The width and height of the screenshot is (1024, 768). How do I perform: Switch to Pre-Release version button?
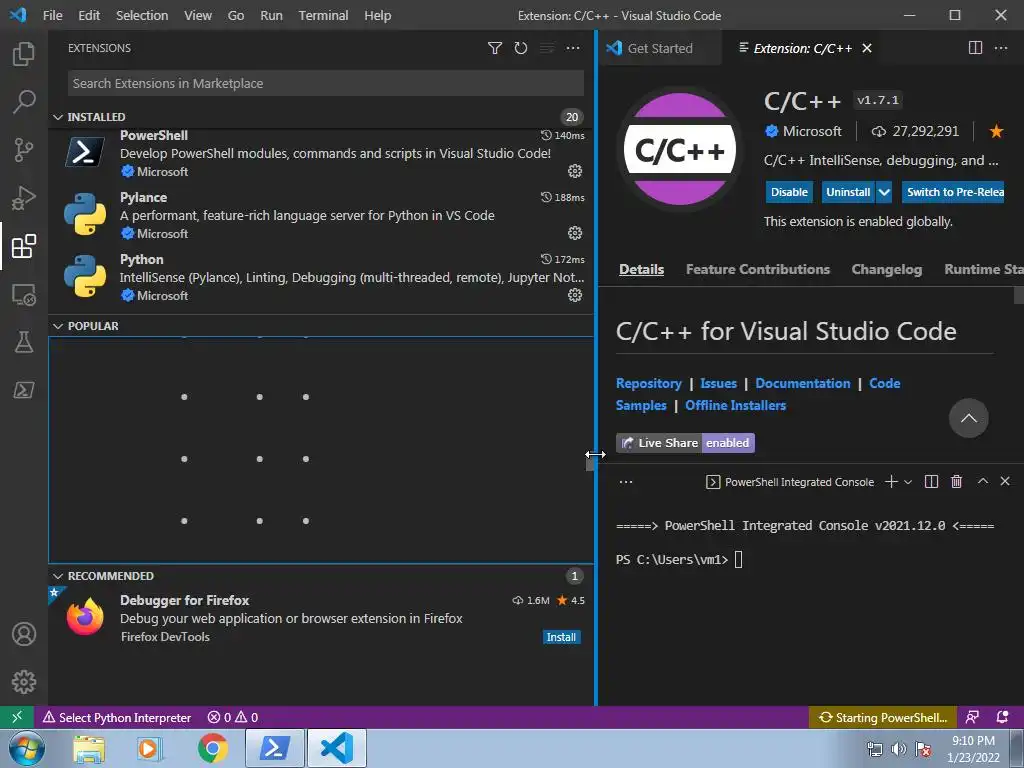click(x=953, y=192)
